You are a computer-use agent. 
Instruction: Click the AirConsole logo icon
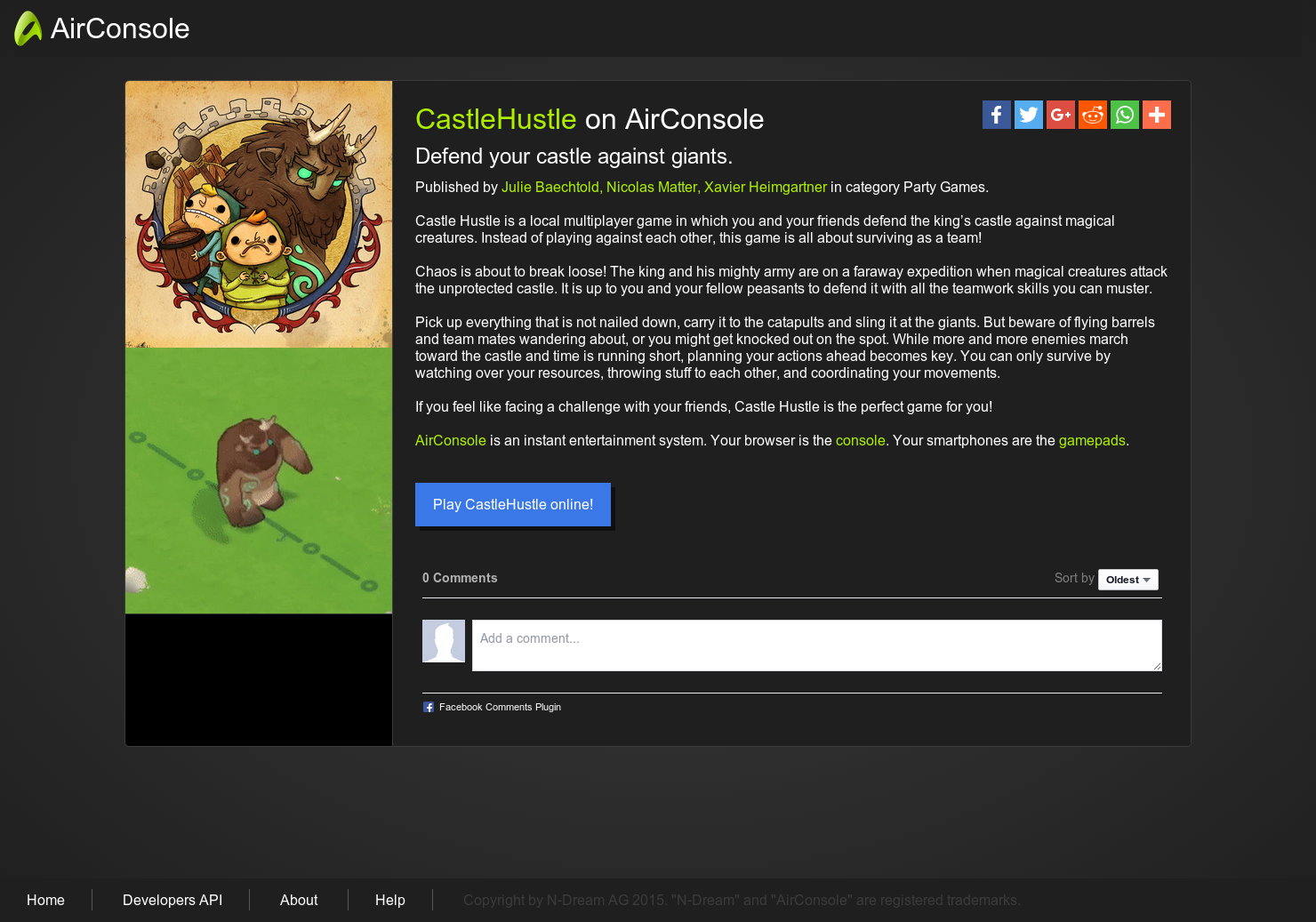tap(28, 28)
